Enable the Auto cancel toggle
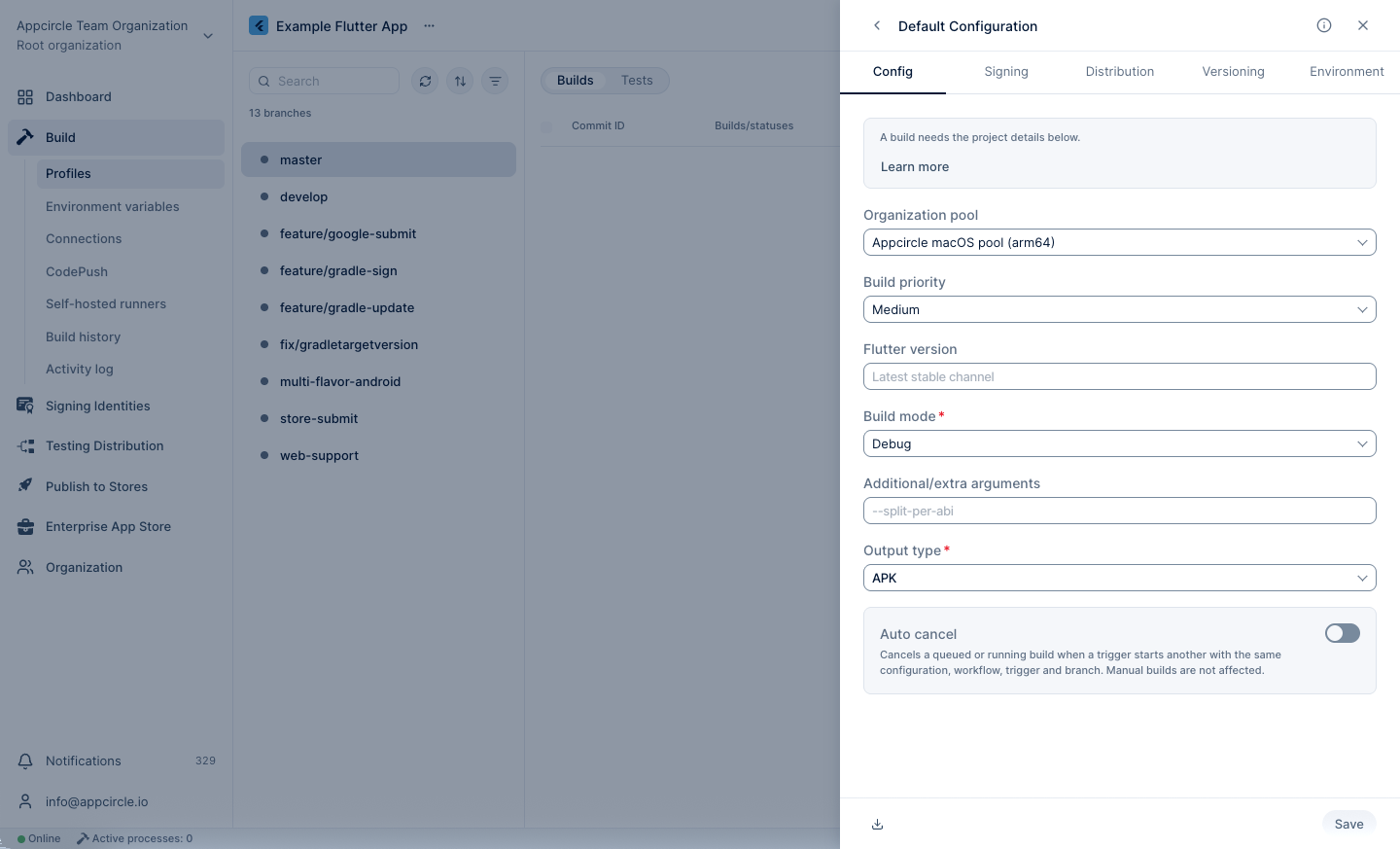Image resolution: width=1400 pixels, height=849 pixels. (x=1343, y=633)
